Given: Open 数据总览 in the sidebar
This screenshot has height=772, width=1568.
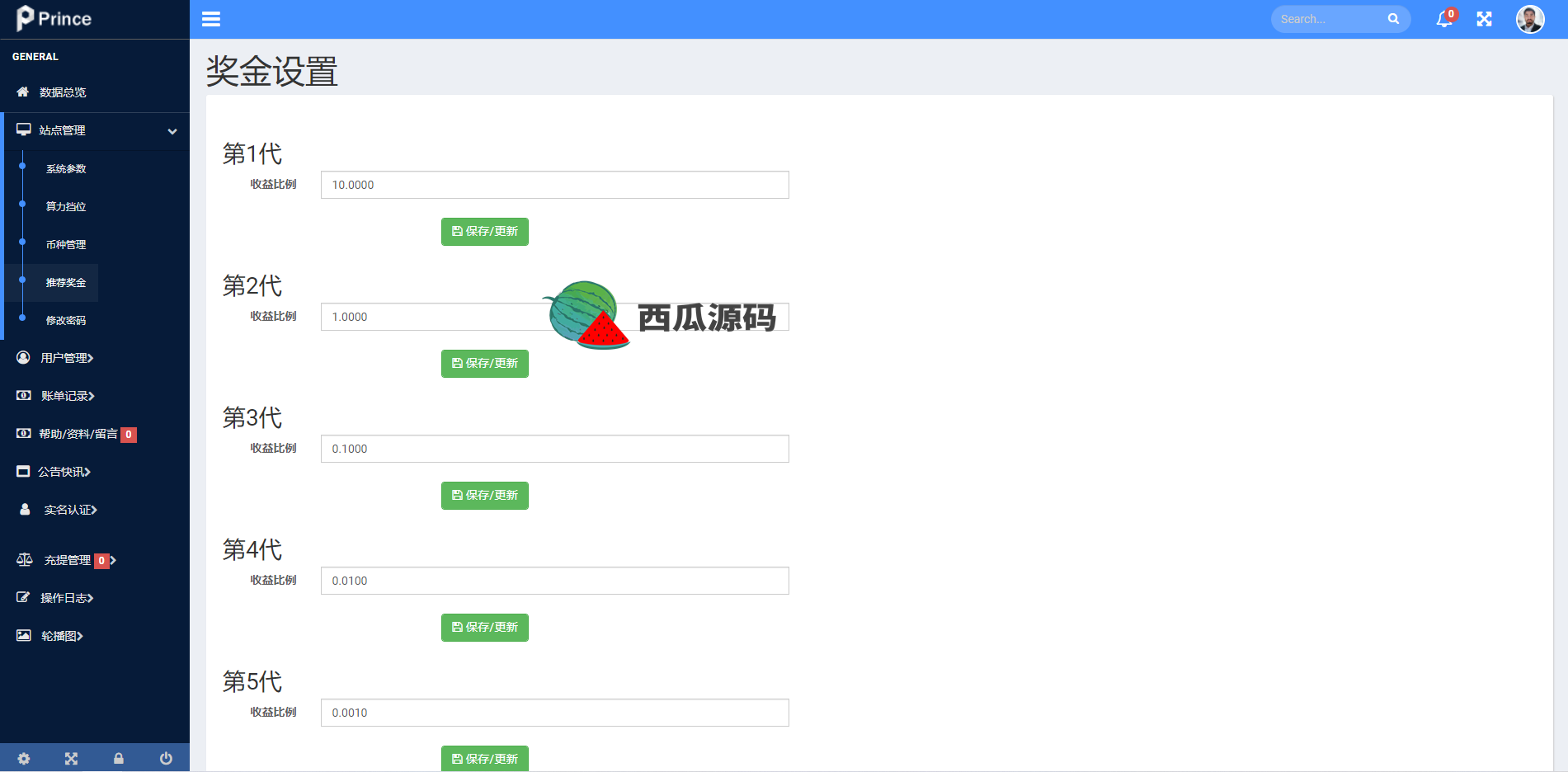Looking at the screenshot, I should tap(63, 92).
